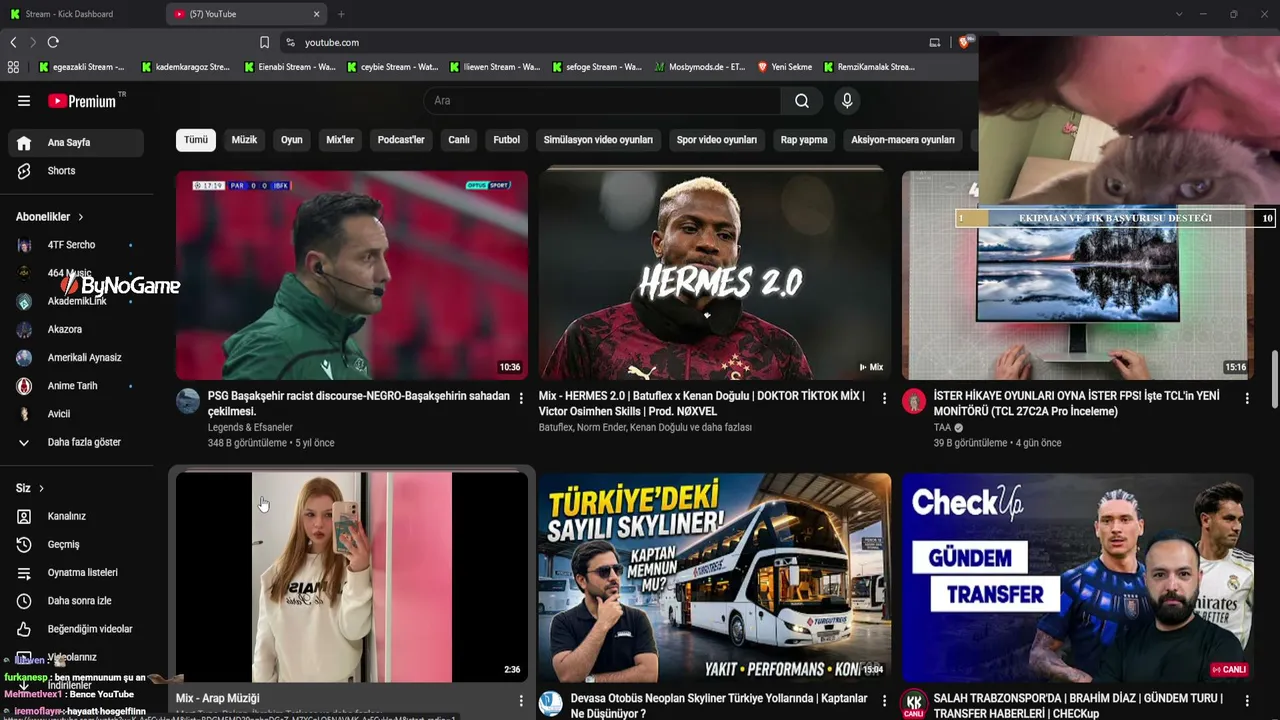Screen dimensions: 1280x720
Task: Open 4TF Sercho channel avatar
Action: pos(24,245)
